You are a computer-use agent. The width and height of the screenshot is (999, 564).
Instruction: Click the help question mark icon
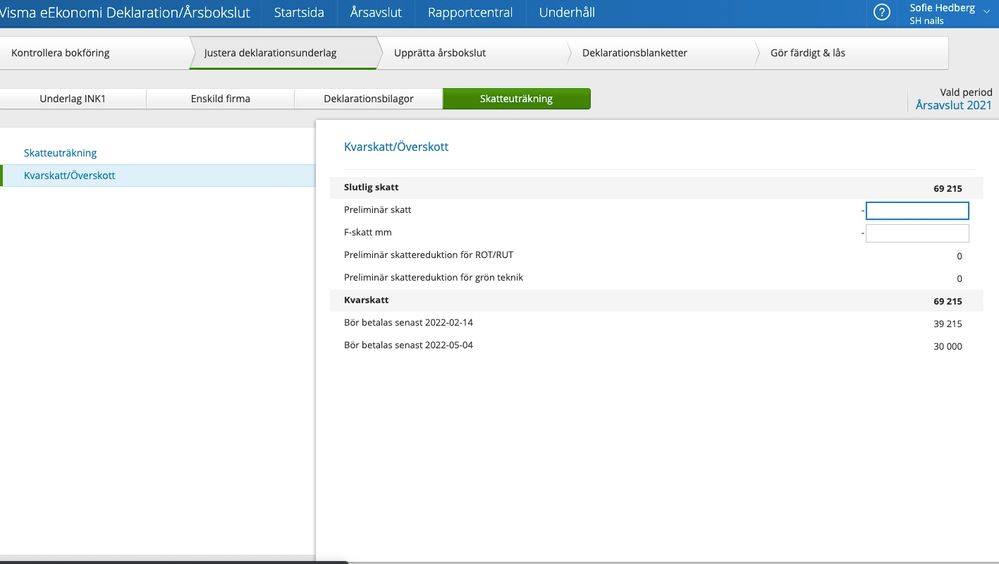coord(881,13)
